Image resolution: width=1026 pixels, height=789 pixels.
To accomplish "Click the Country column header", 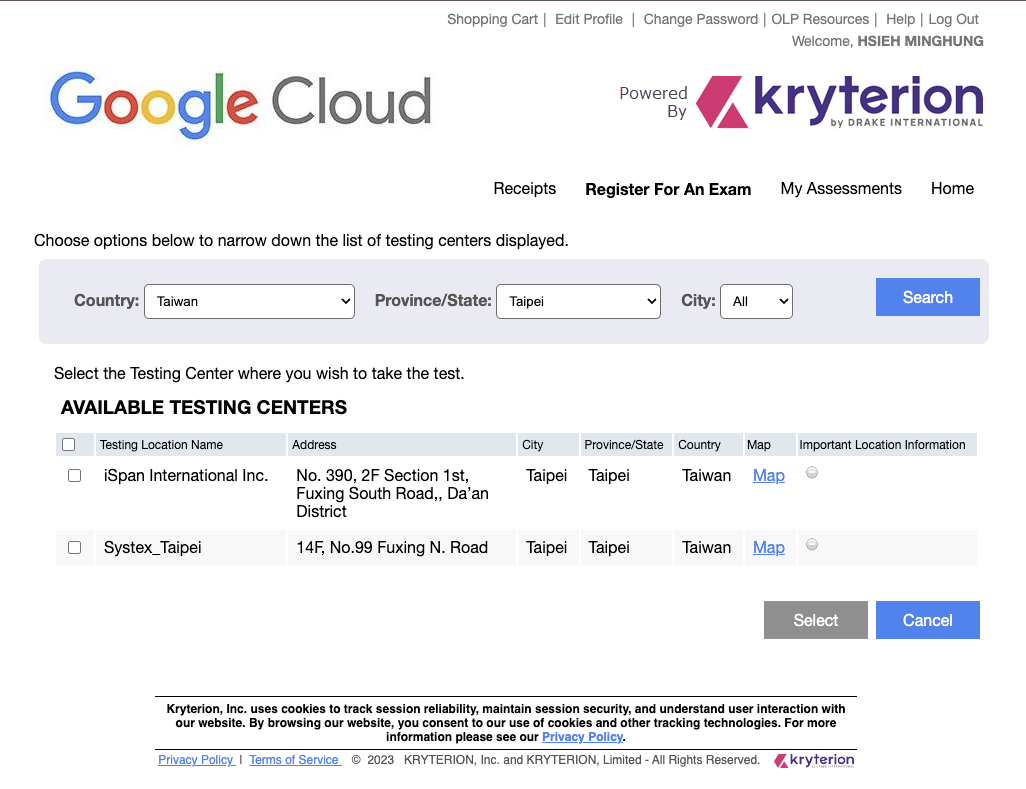I will click(708, 445).
